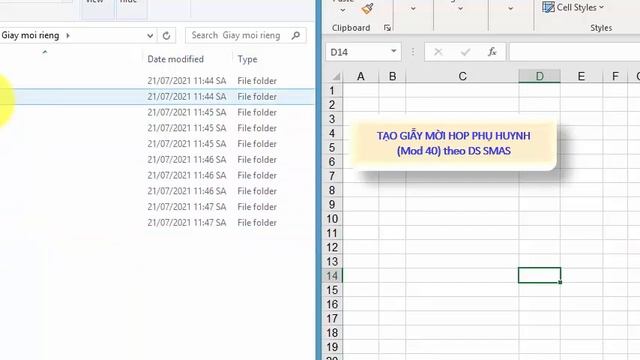Select row 7 header
640x360 pixels.
click(x=332, y=176)
